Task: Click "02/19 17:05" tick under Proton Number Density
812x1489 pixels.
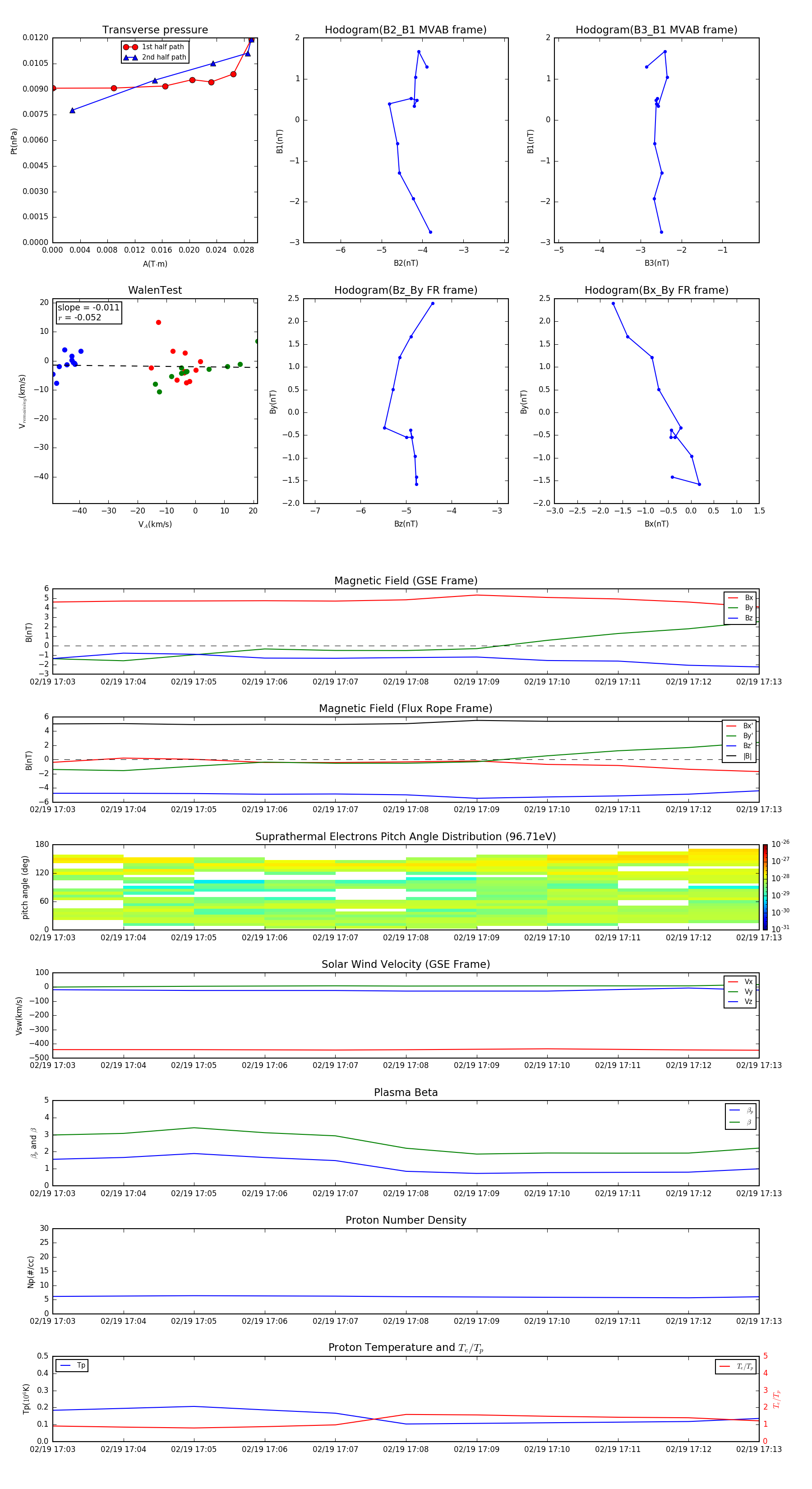Action: (194, 1321)
